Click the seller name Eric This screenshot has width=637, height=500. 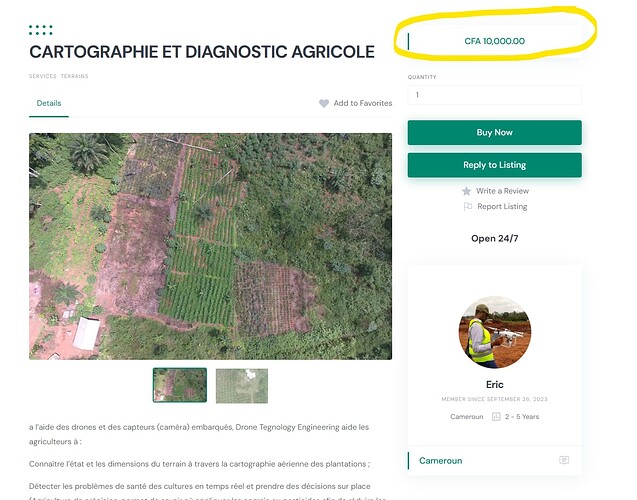click(494, 385)
